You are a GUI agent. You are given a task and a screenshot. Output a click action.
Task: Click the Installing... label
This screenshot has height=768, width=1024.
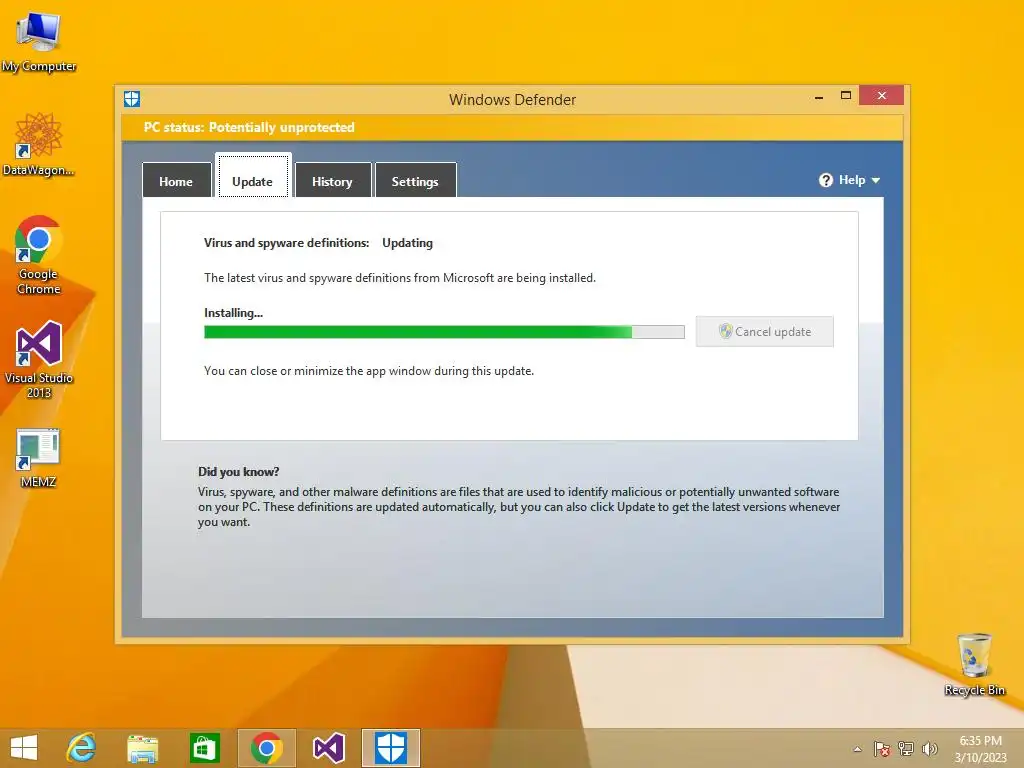(233, 313)
